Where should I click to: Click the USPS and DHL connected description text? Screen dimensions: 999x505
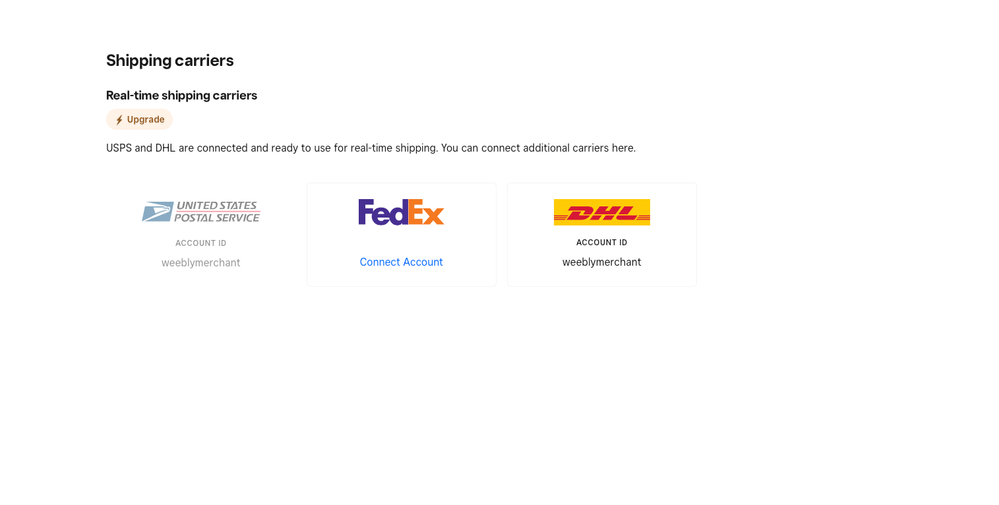click(371, 148)
